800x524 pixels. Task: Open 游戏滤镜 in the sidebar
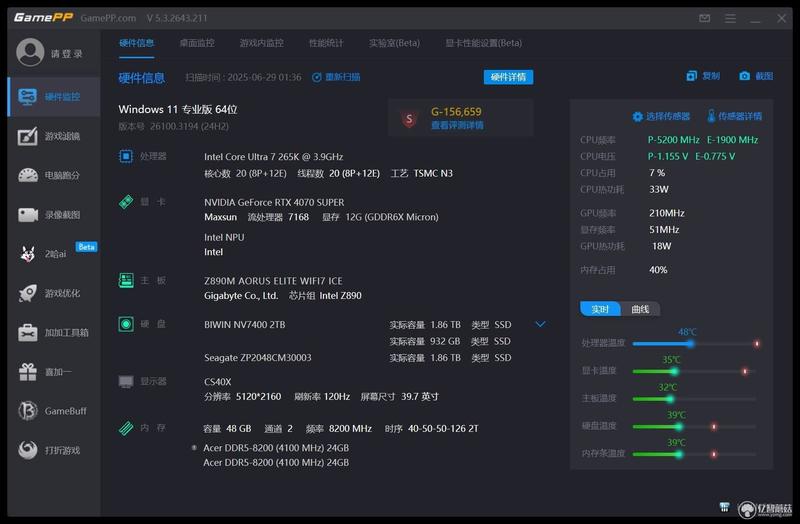(54, 136)
